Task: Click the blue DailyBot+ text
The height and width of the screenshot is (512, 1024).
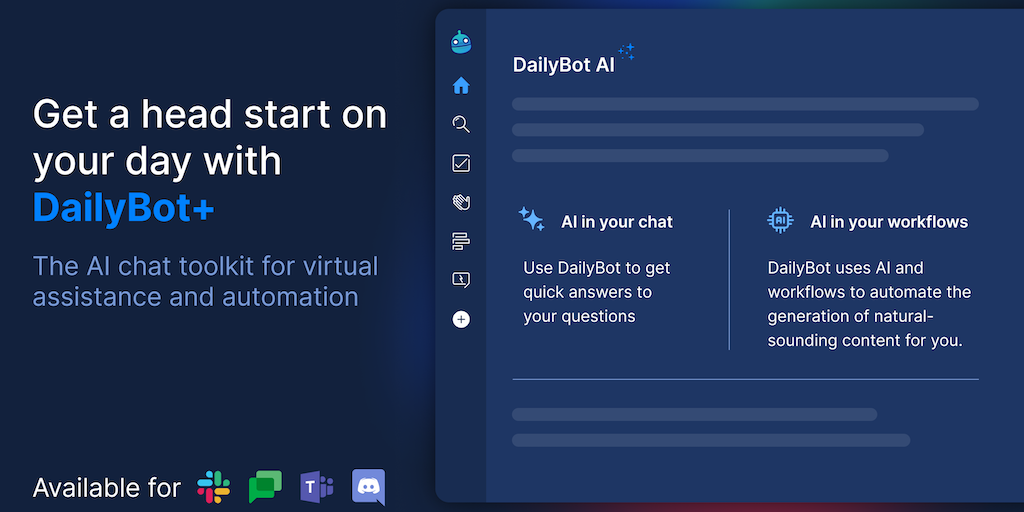Action: [123, 207]
